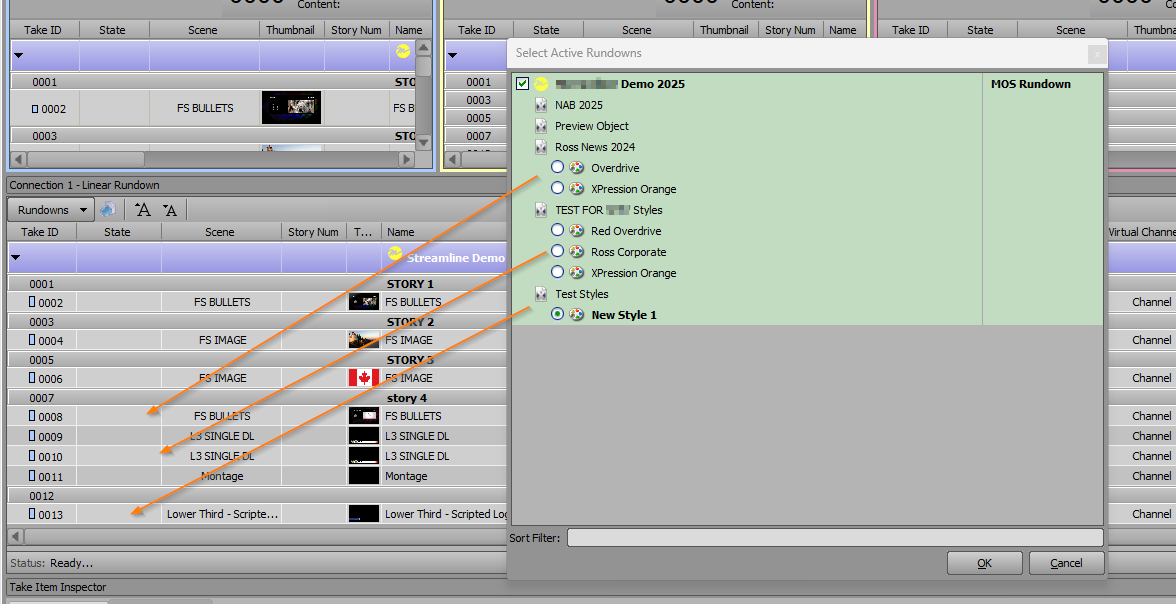Click the palette icon beside Ross Corporate
The image size is (1176, 604).
[576, 252]
